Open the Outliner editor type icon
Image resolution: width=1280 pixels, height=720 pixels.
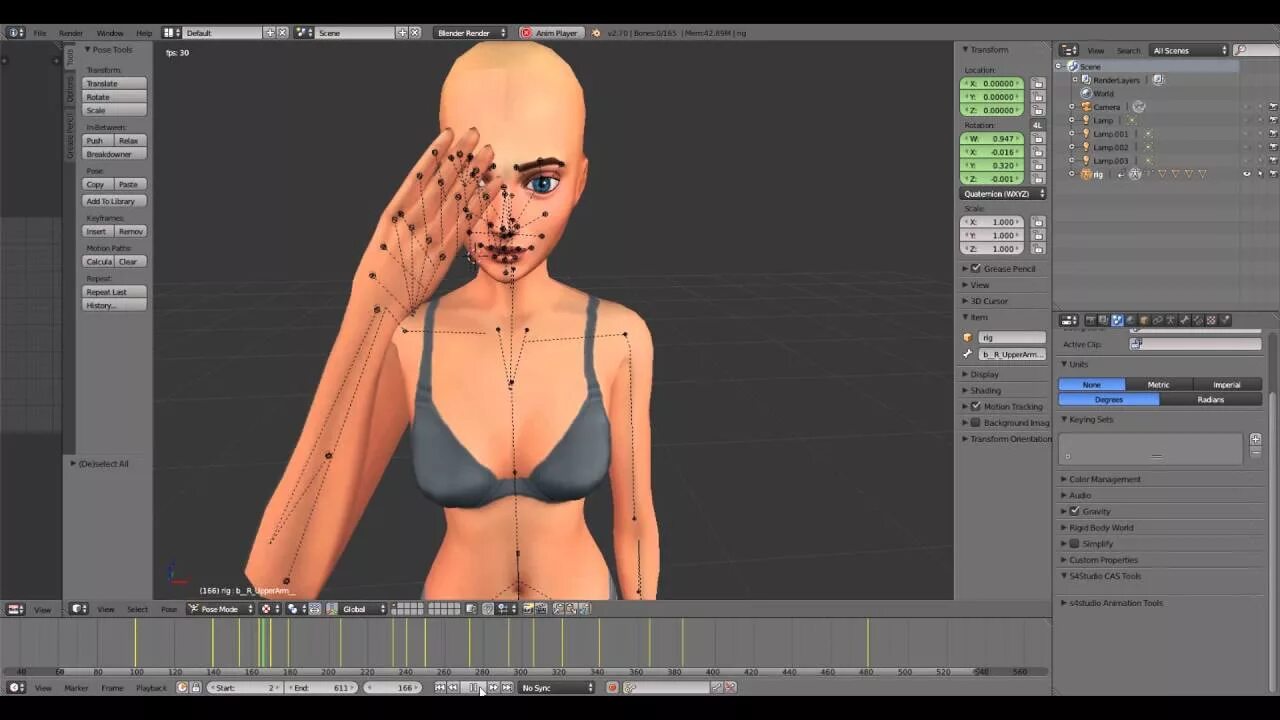pos(1069,50)
